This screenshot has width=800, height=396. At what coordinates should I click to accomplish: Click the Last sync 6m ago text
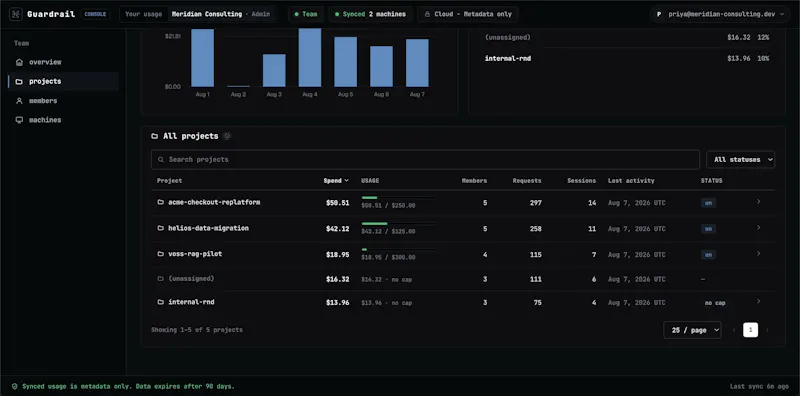(x=759, y=387)
